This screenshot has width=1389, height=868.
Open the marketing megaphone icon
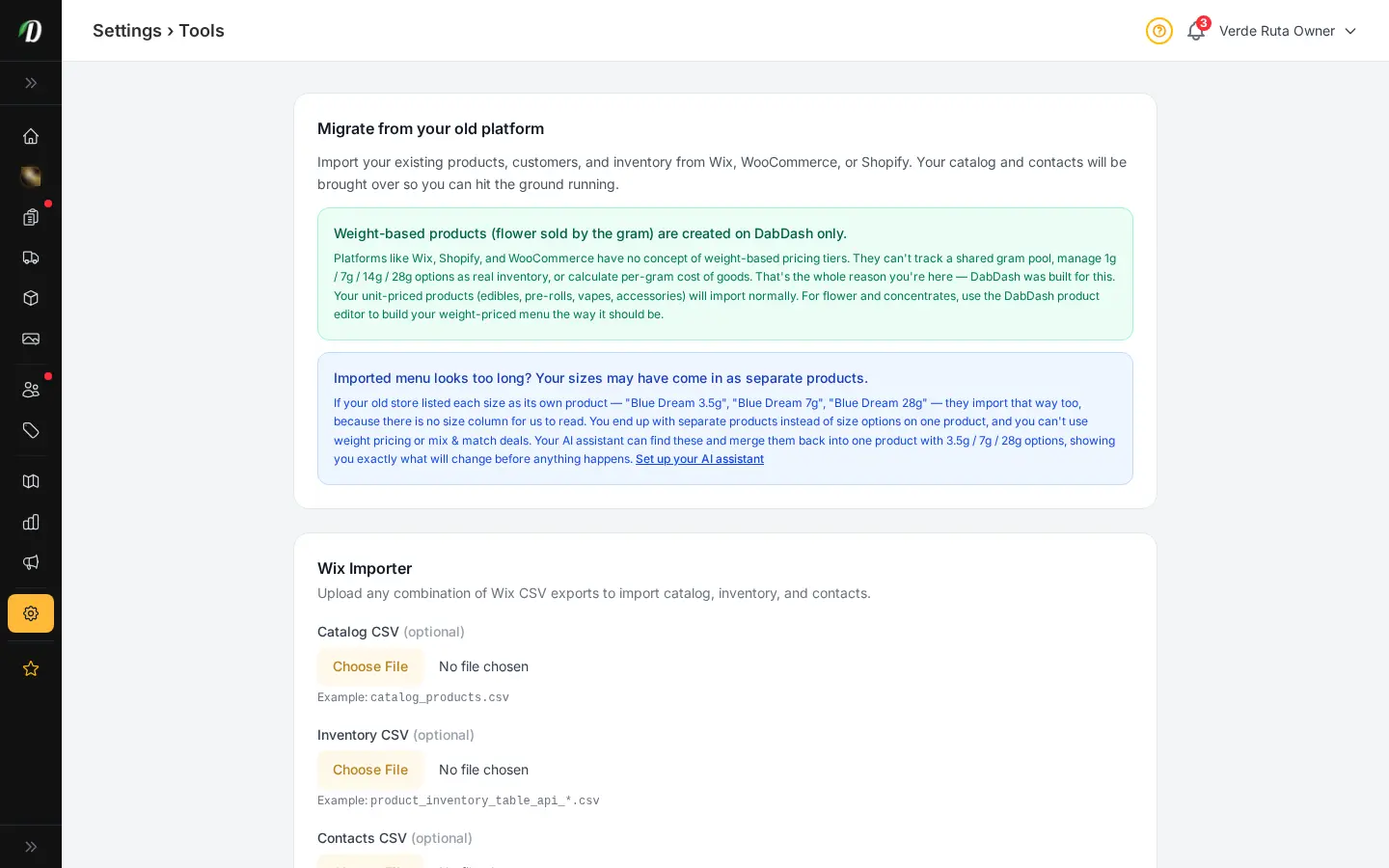click(x=31, y=562)
